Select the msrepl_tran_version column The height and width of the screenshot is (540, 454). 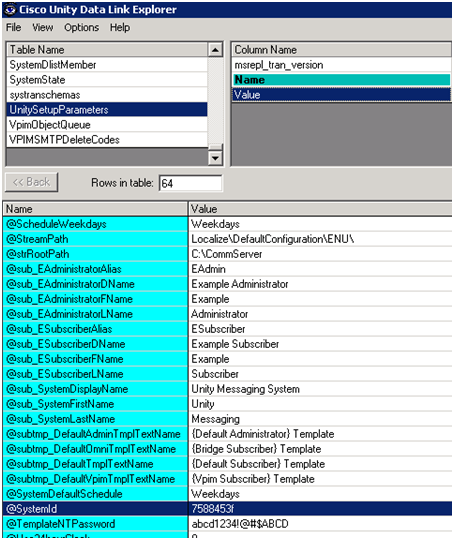341,65
